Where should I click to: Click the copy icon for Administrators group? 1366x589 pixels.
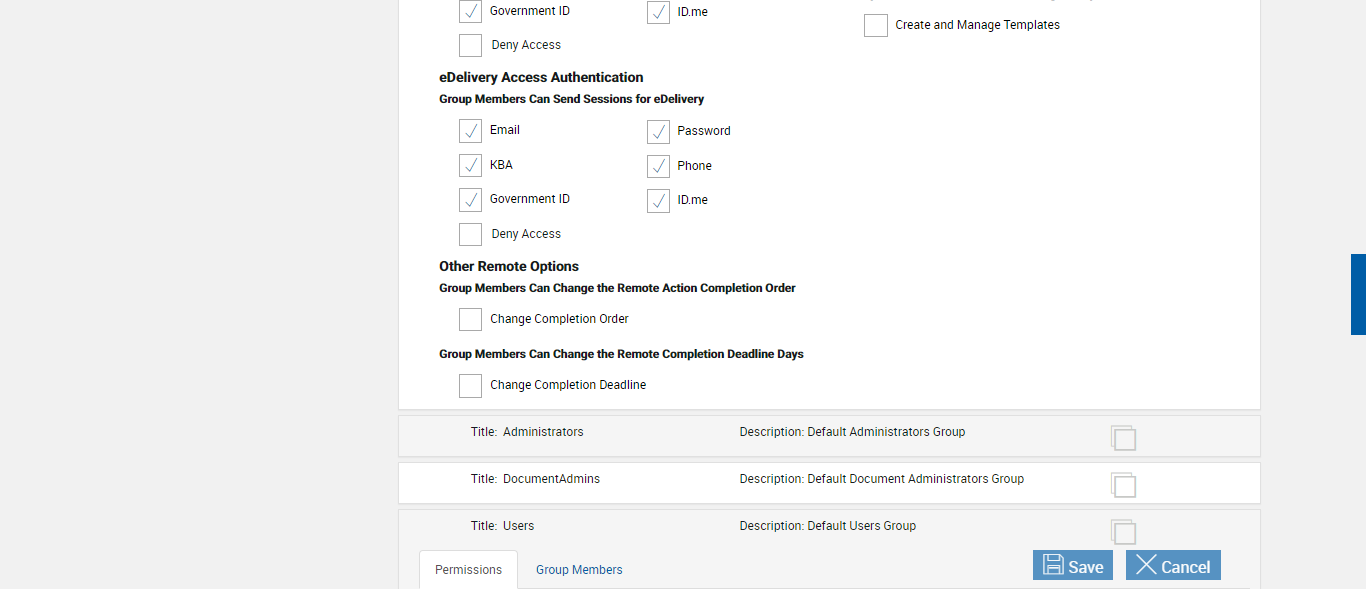point(1123,438)
